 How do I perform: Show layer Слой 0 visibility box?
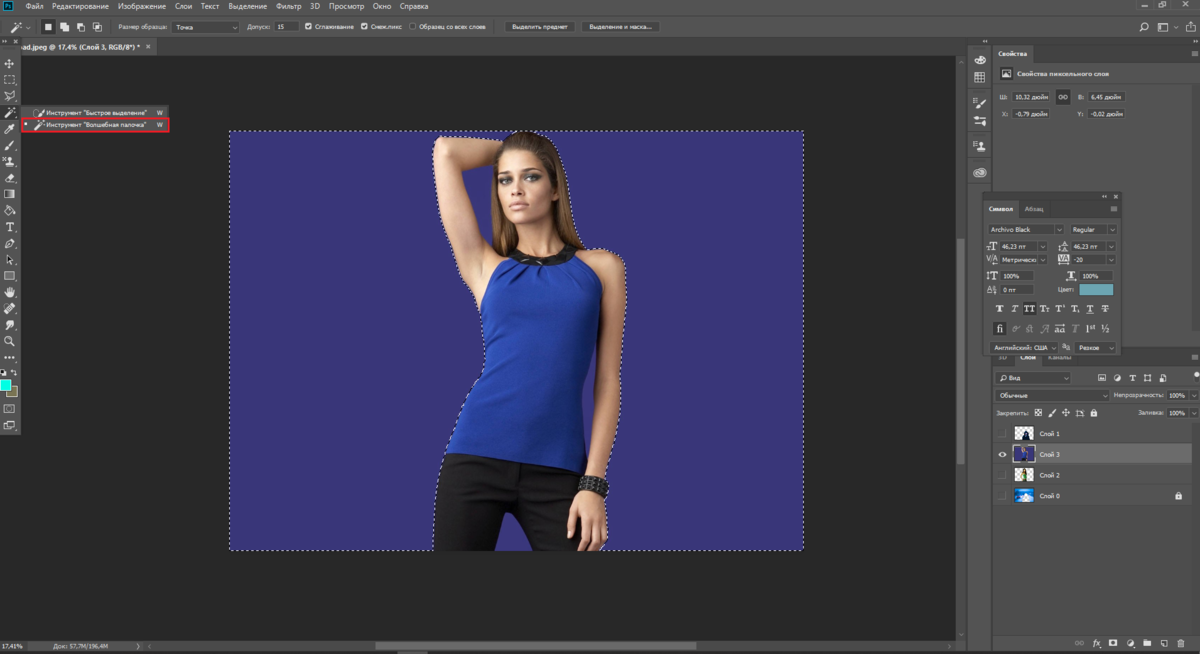click(x=1002, y=496)
